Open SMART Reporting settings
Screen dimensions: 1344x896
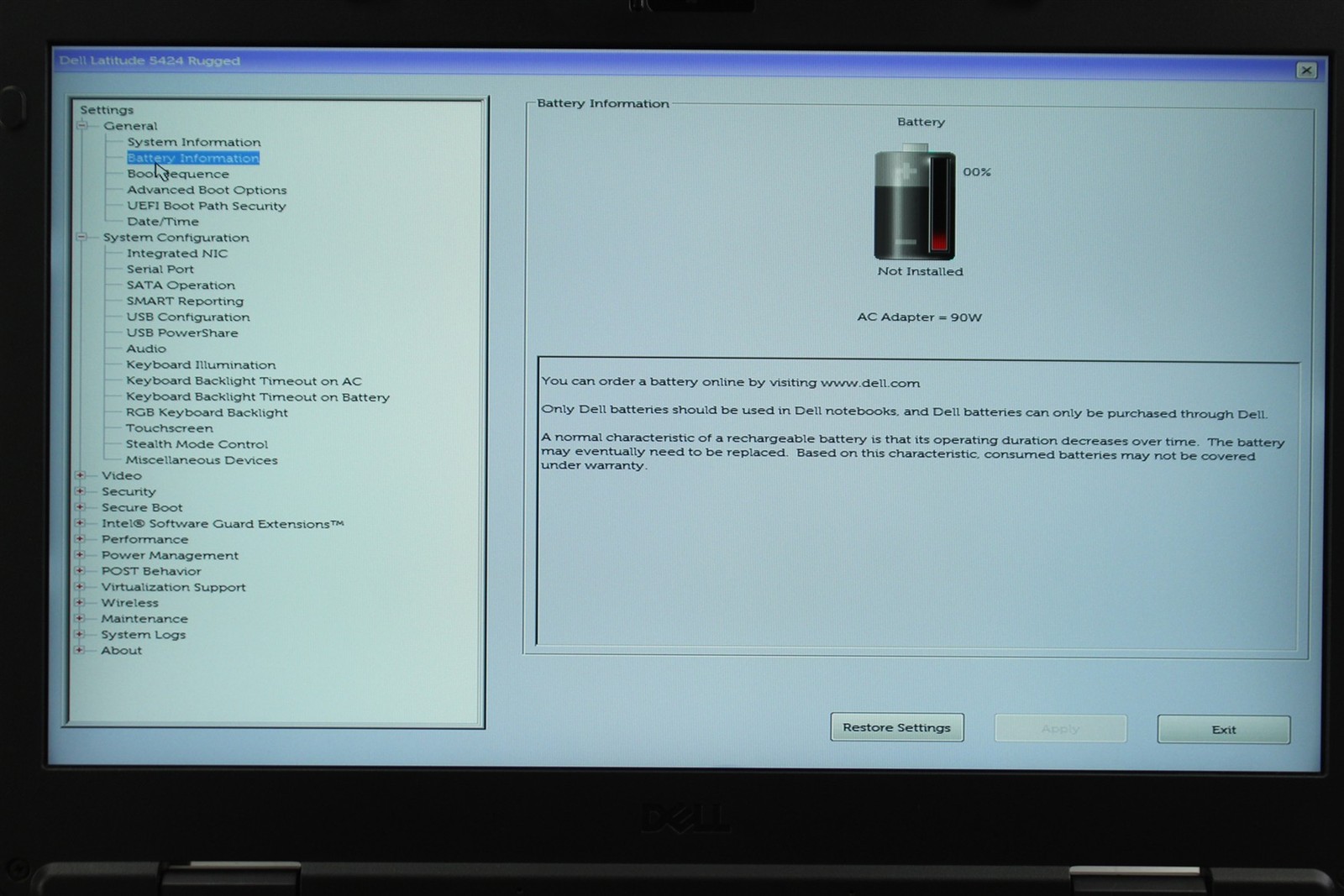(x=185, y=301)
